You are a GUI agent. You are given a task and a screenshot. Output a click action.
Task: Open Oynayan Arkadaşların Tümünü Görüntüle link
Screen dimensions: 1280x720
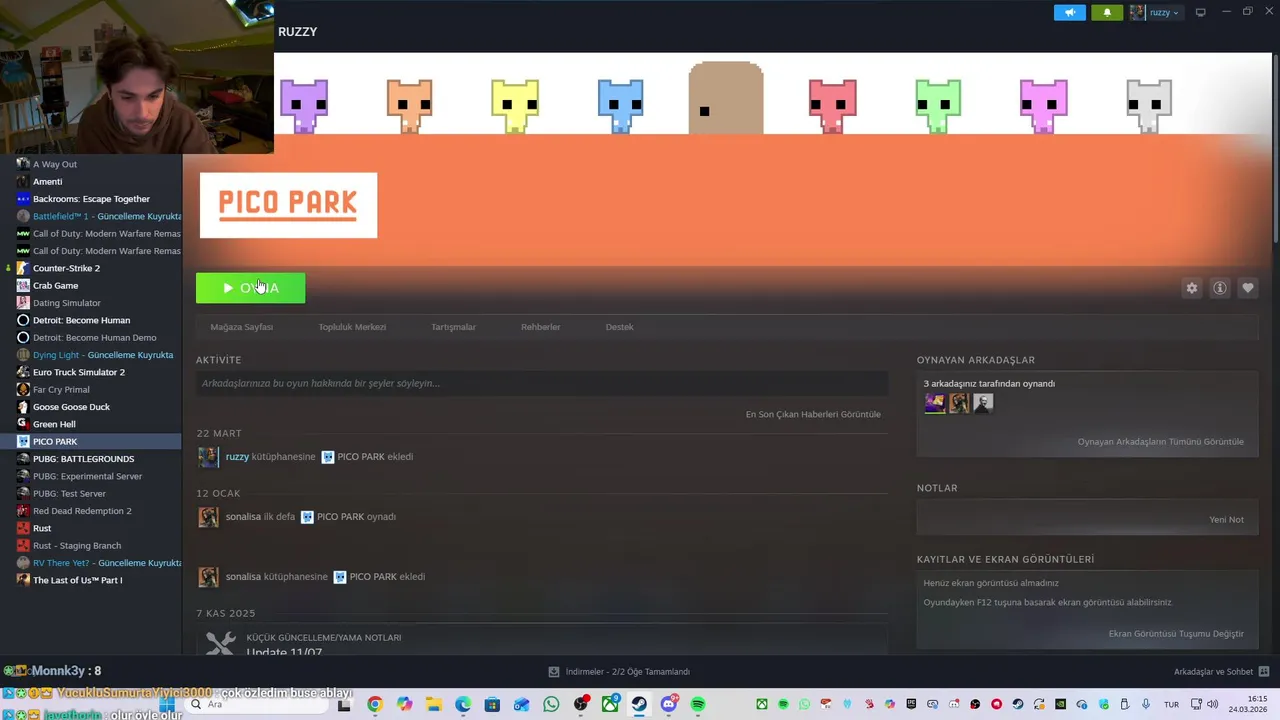tap(1160, 441)
